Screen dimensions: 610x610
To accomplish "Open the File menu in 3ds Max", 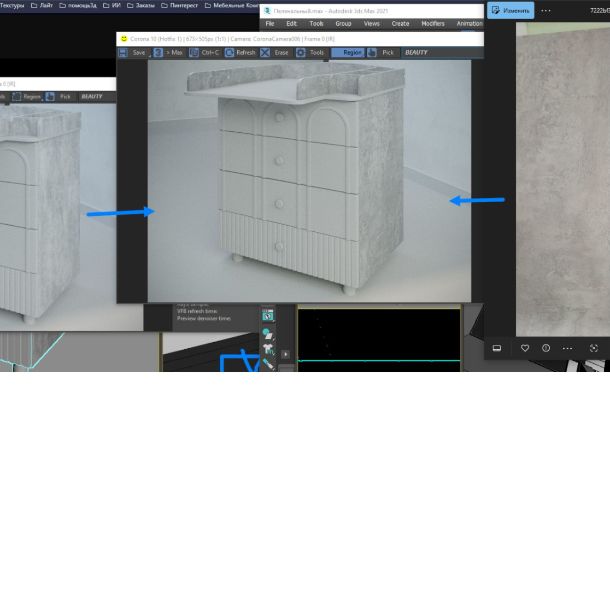I will pyautogui.click(x=269, y=23).
